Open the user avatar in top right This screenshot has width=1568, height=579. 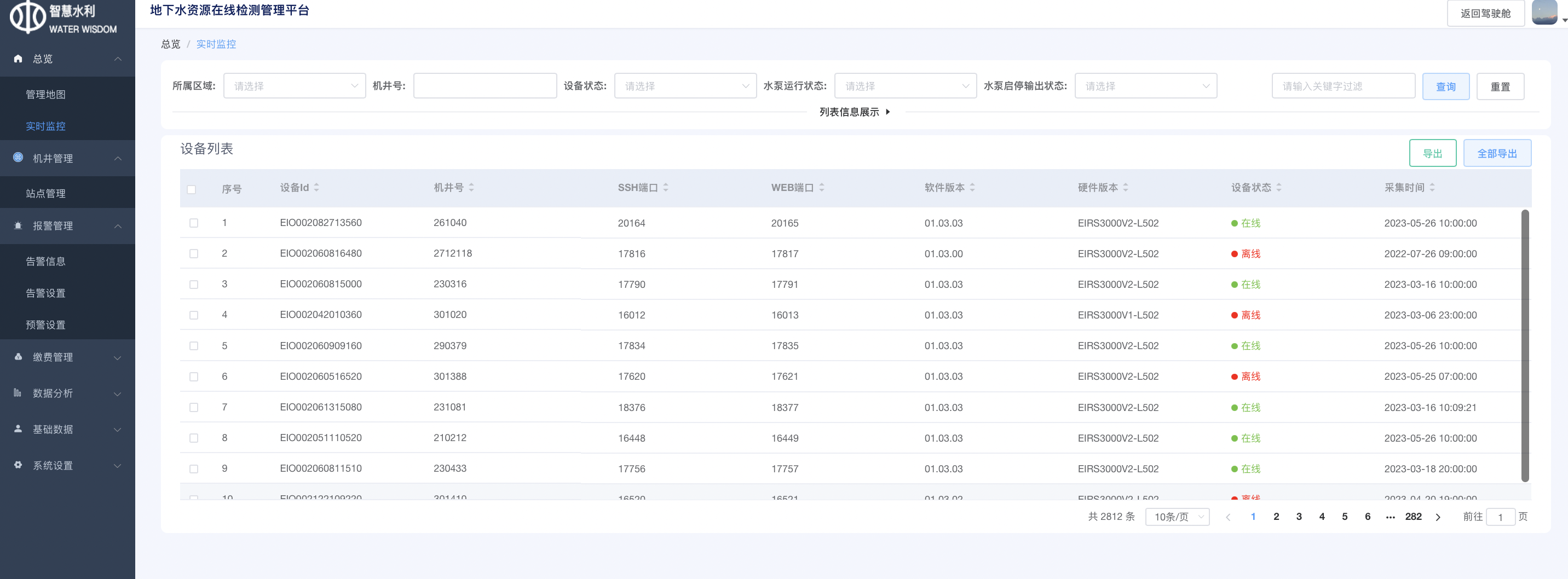[x=1544, y=13]
